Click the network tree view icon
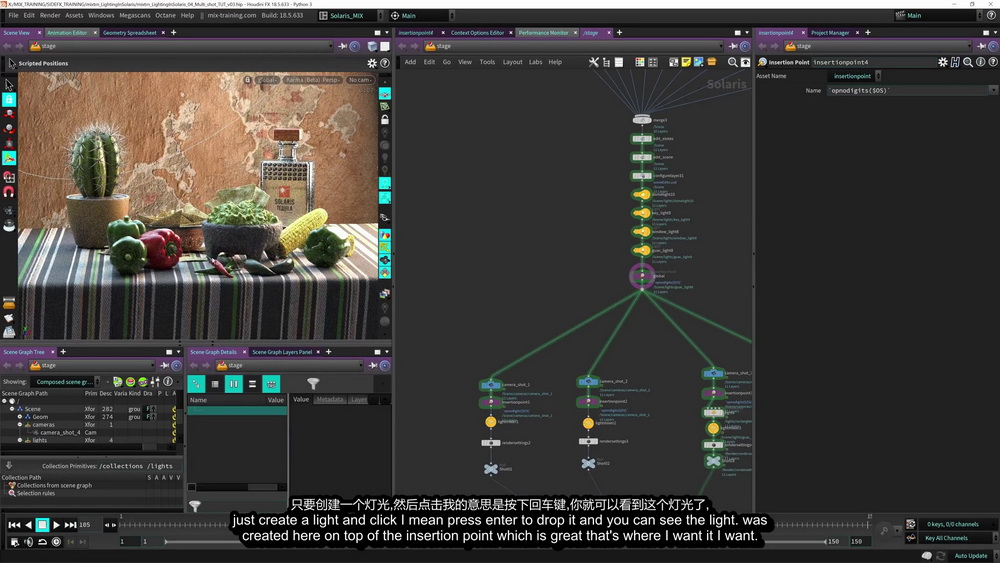Screen dimensions: 1000x563 tap(606, 62)
